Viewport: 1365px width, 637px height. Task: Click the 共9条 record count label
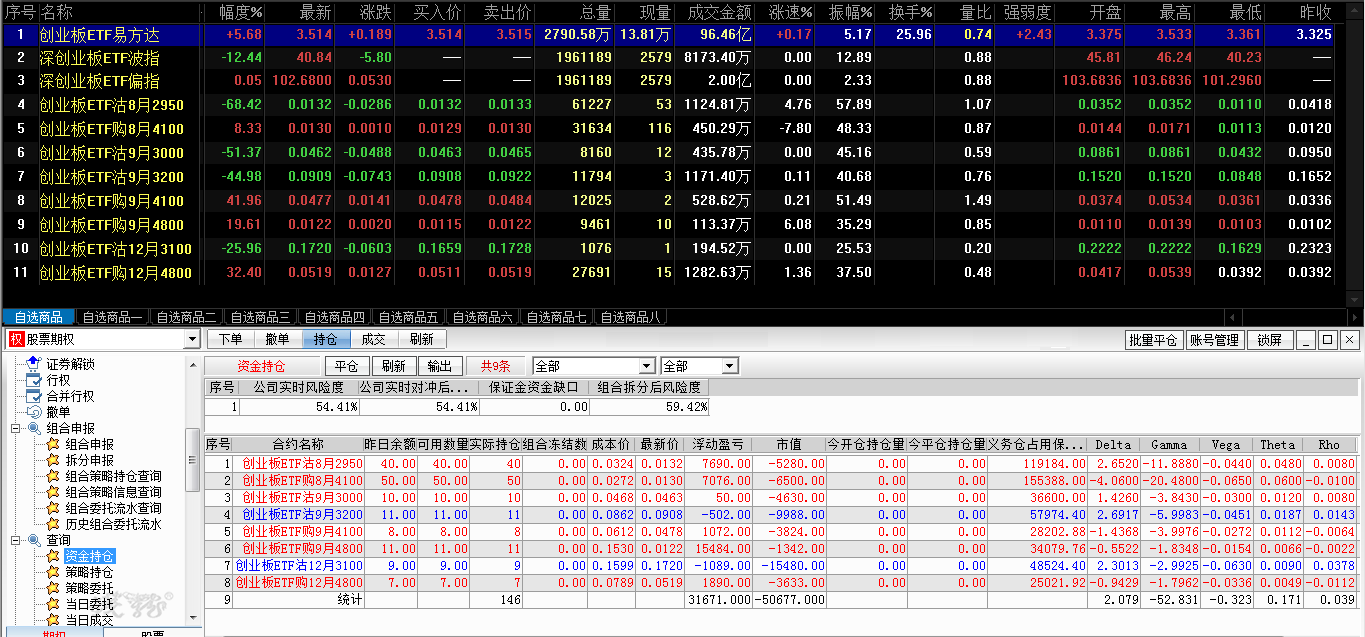(x=496, y=367)
